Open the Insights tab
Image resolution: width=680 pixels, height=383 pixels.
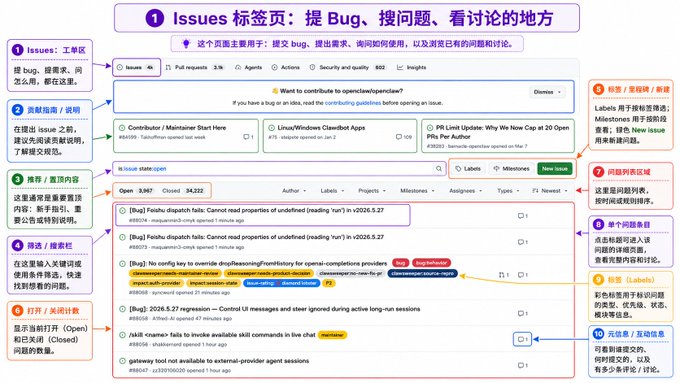(412, 68)
